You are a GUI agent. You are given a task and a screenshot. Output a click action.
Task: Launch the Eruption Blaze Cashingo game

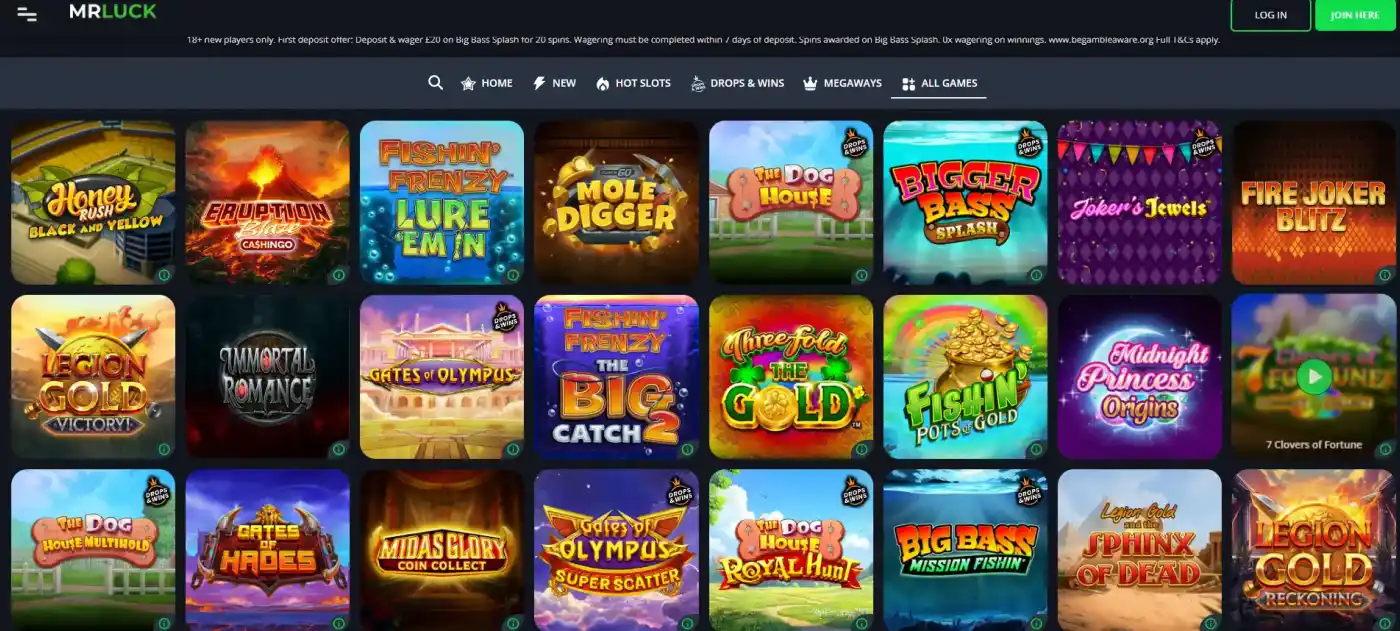268,203
